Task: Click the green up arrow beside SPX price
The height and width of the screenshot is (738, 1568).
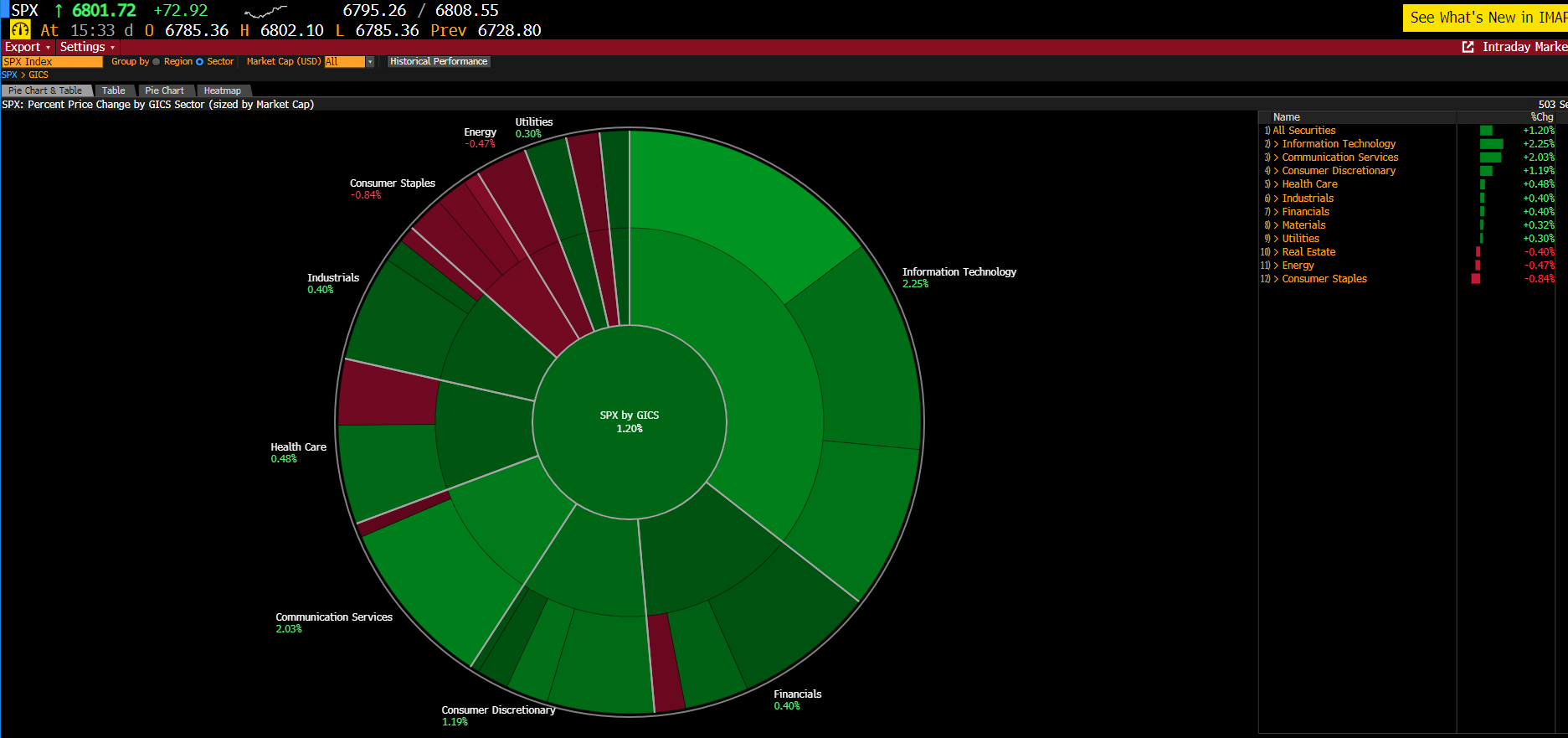Action: click(59, 11)
